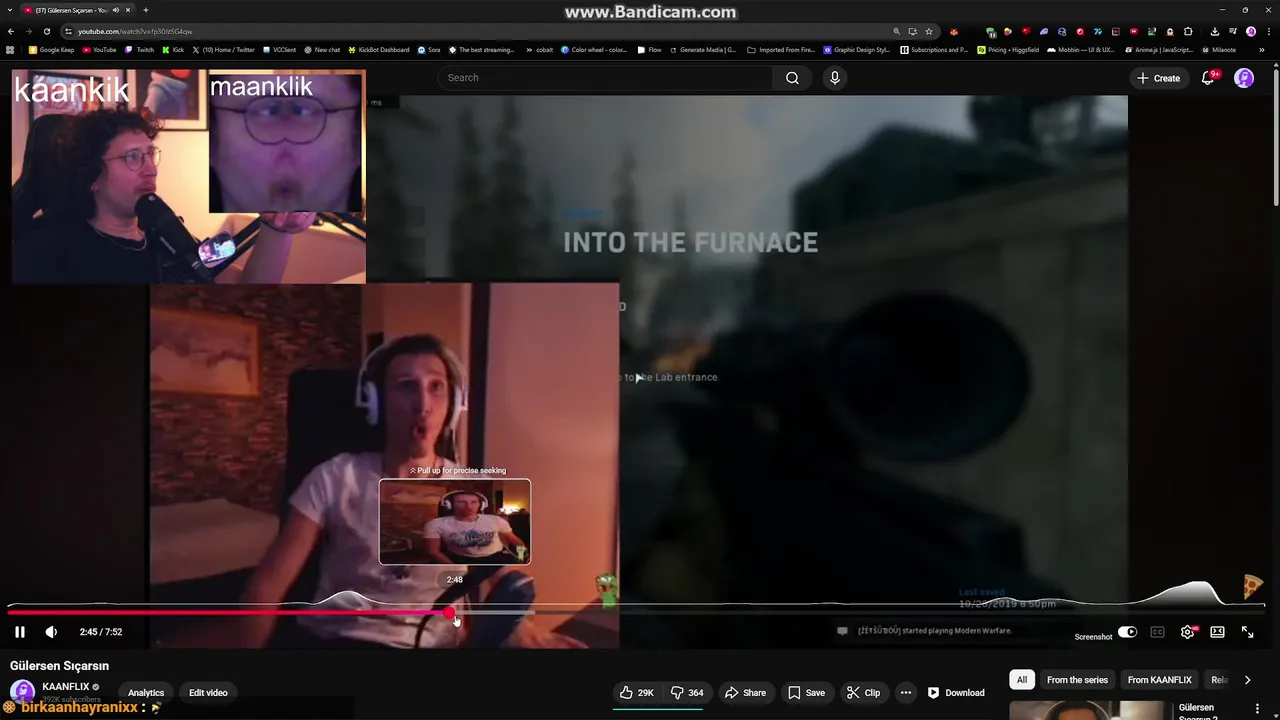The width and height of the screenshot is (1280, 720).
Task: Open the Twitch bookmark
Action: coord(140,49)
